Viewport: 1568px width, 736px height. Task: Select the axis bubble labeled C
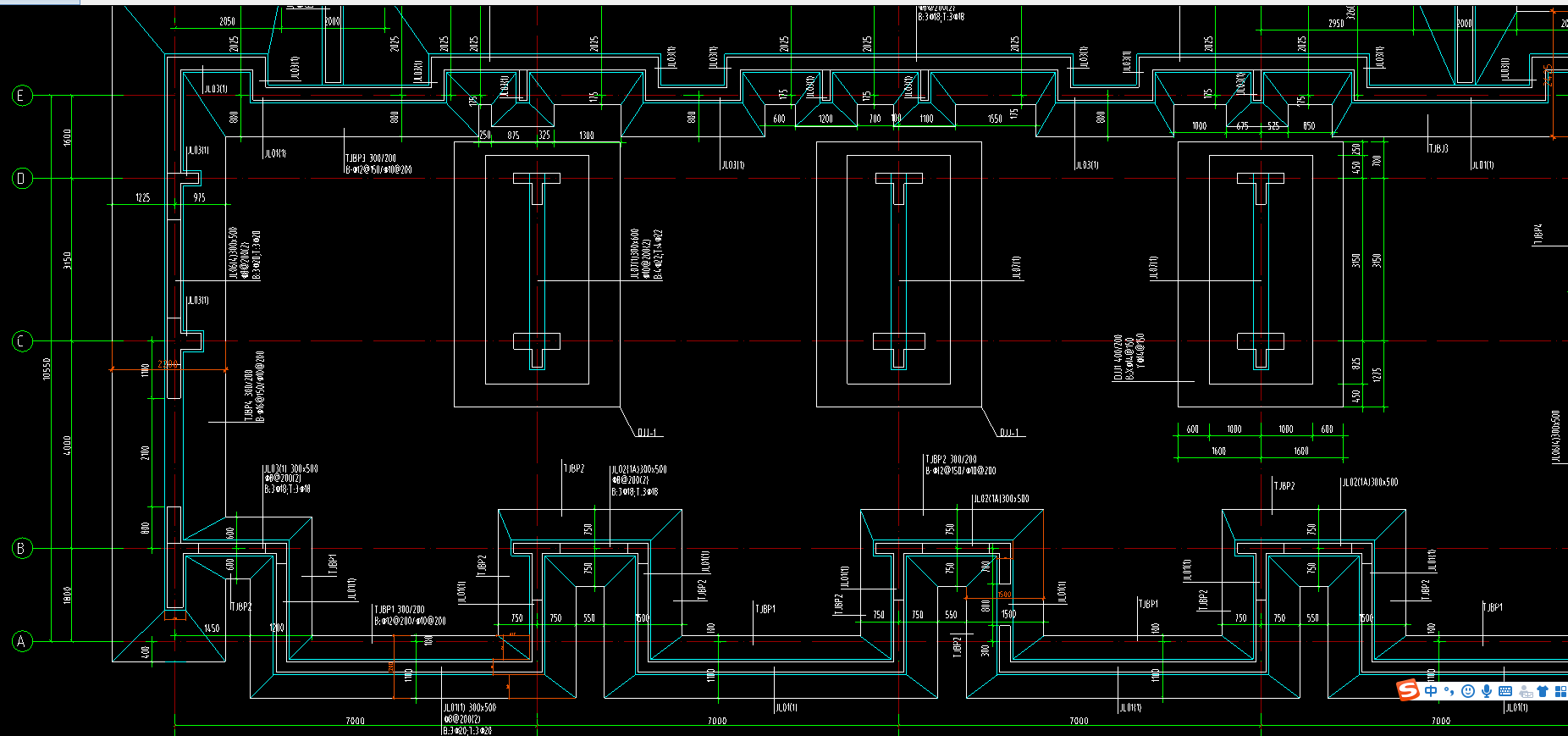pos(22,341)
